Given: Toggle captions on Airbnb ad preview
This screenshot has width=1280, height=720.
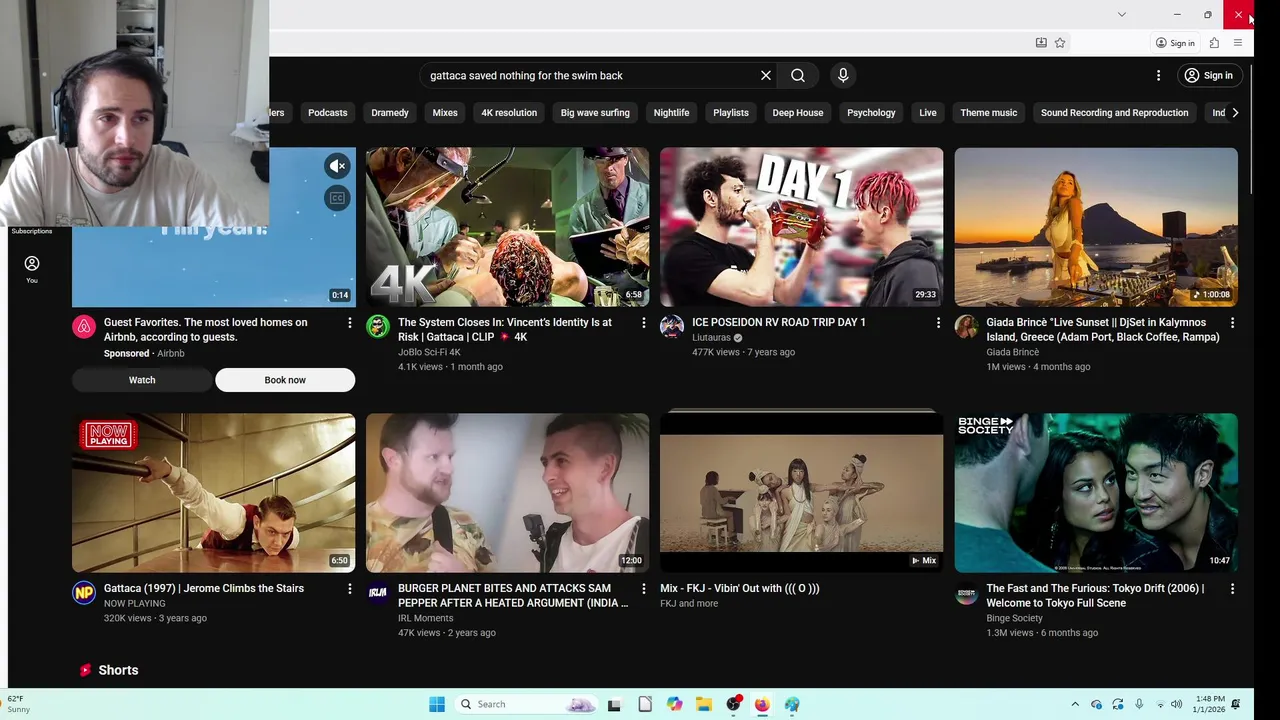Looking at the screenshot, I should [x=337, y=198].
